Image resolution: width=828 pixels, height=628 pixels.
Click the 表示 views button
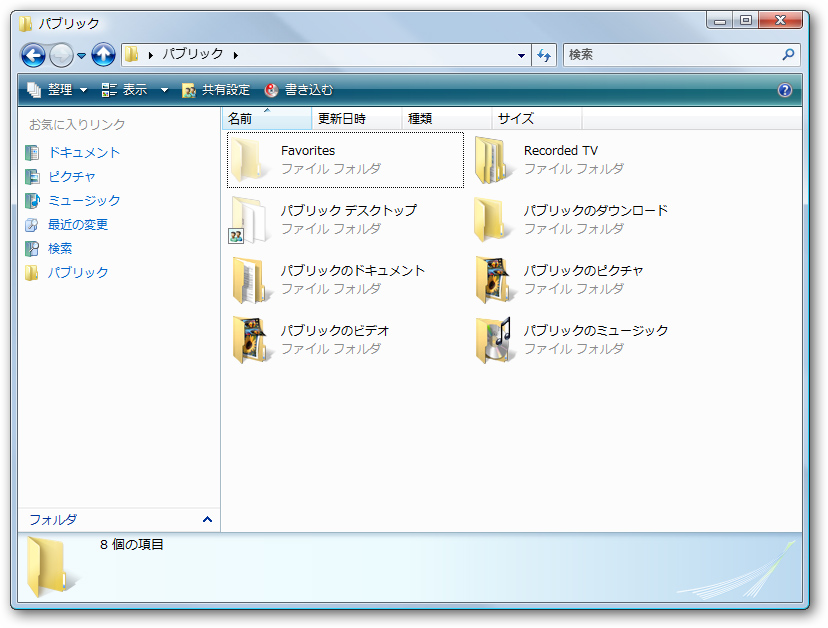pyautogui.click(x=125, y=90)
